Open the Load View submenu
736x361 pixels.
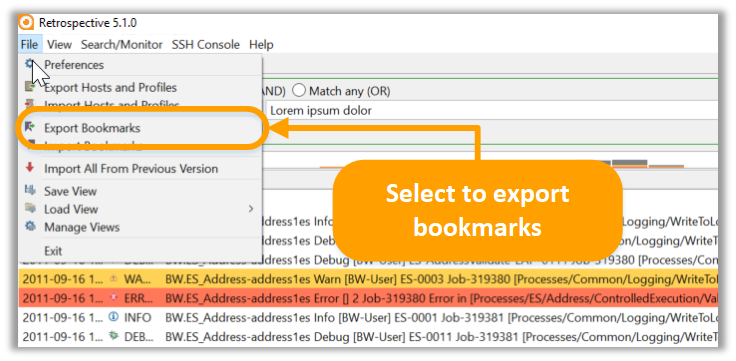pyautogui.click(x=140, y=209)
